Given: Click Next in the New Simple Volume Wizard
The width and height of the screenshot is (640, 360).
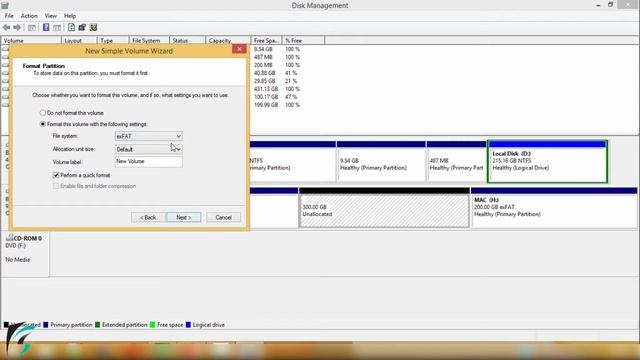Looking at the screenshot, I should pyautogui.click(x=184, y=218).
